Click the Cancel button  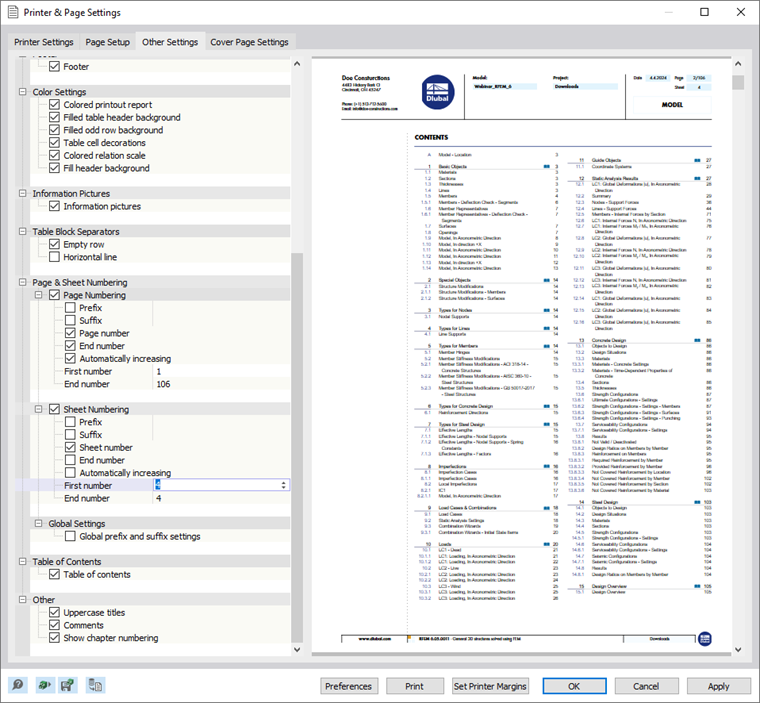click(x=646, y=686)
